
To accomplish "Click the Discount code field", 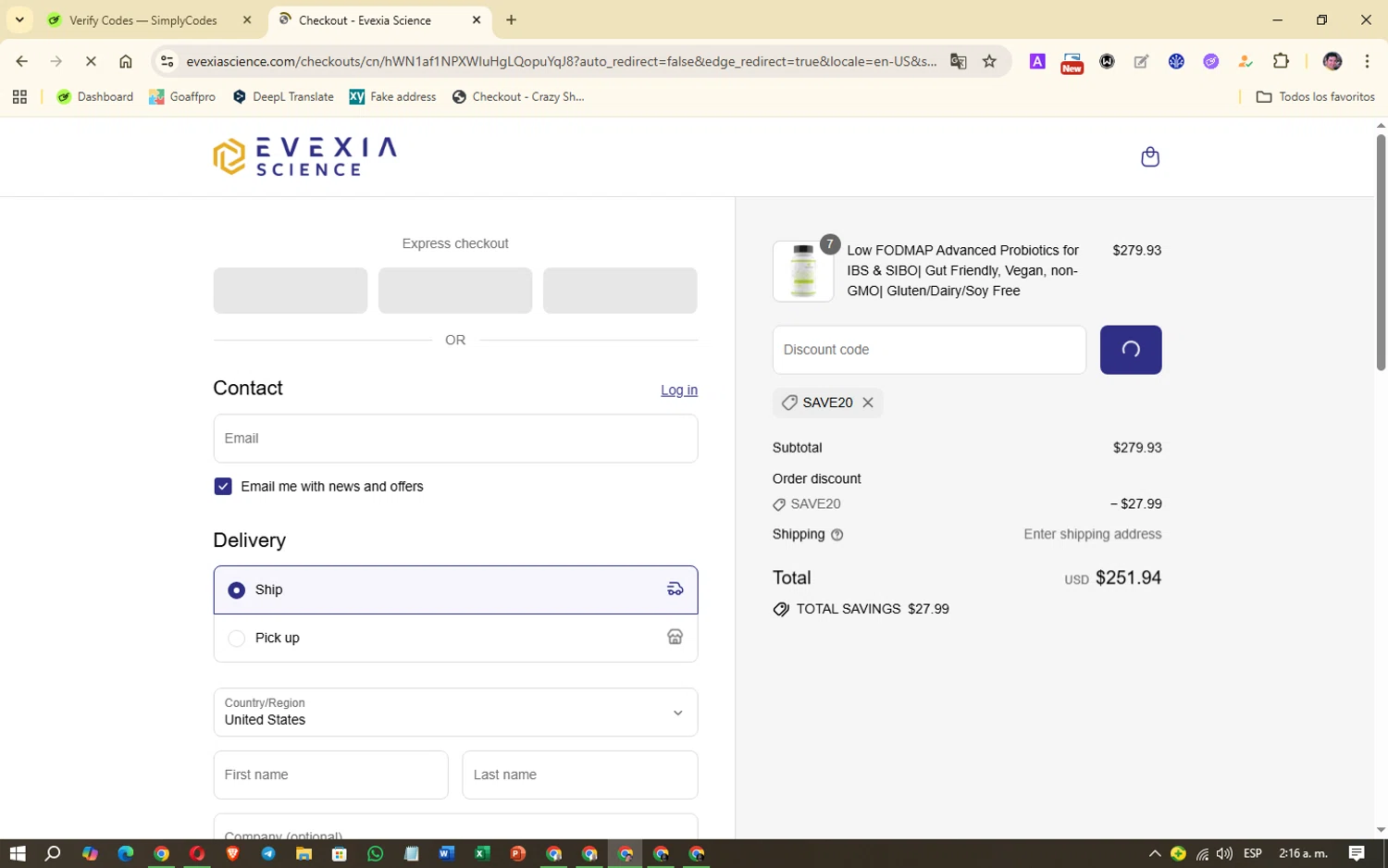I will coord(929,350).
